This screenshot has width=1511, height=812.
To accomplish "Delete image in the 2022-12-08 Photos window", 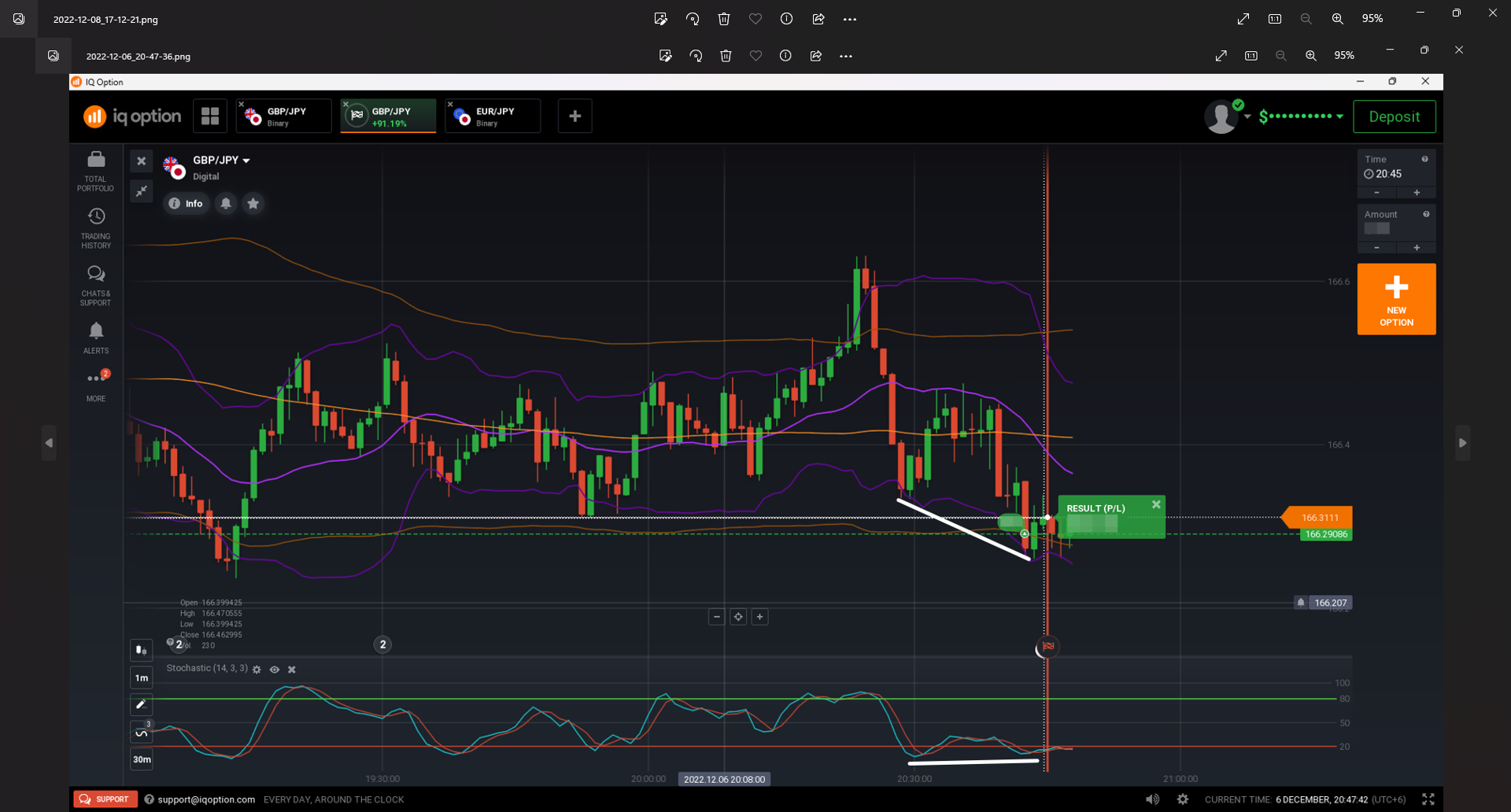I will pyautogui.click(x=724, y=19).
